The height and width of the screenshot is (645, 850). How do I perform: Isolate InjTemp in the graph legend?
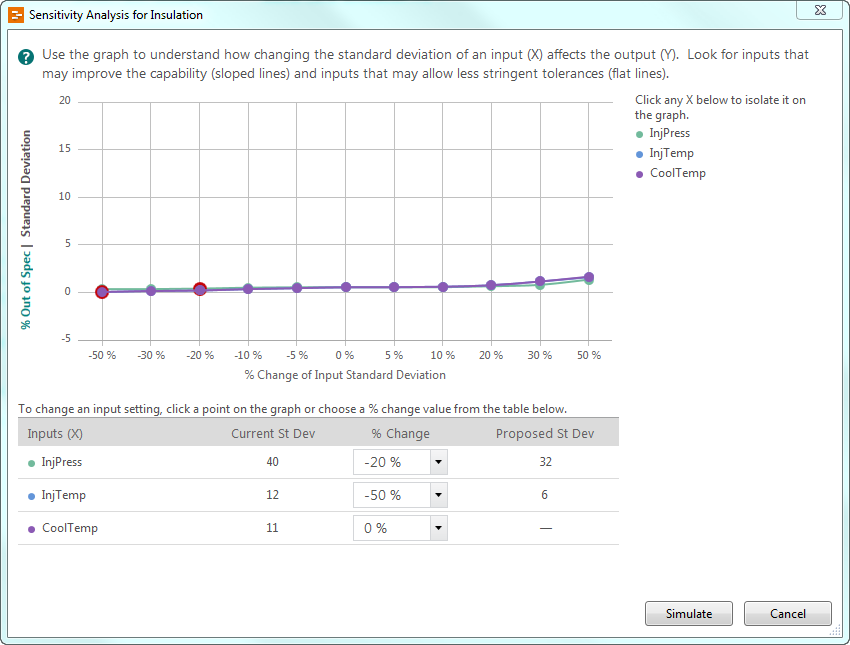[x=671, y=153]
